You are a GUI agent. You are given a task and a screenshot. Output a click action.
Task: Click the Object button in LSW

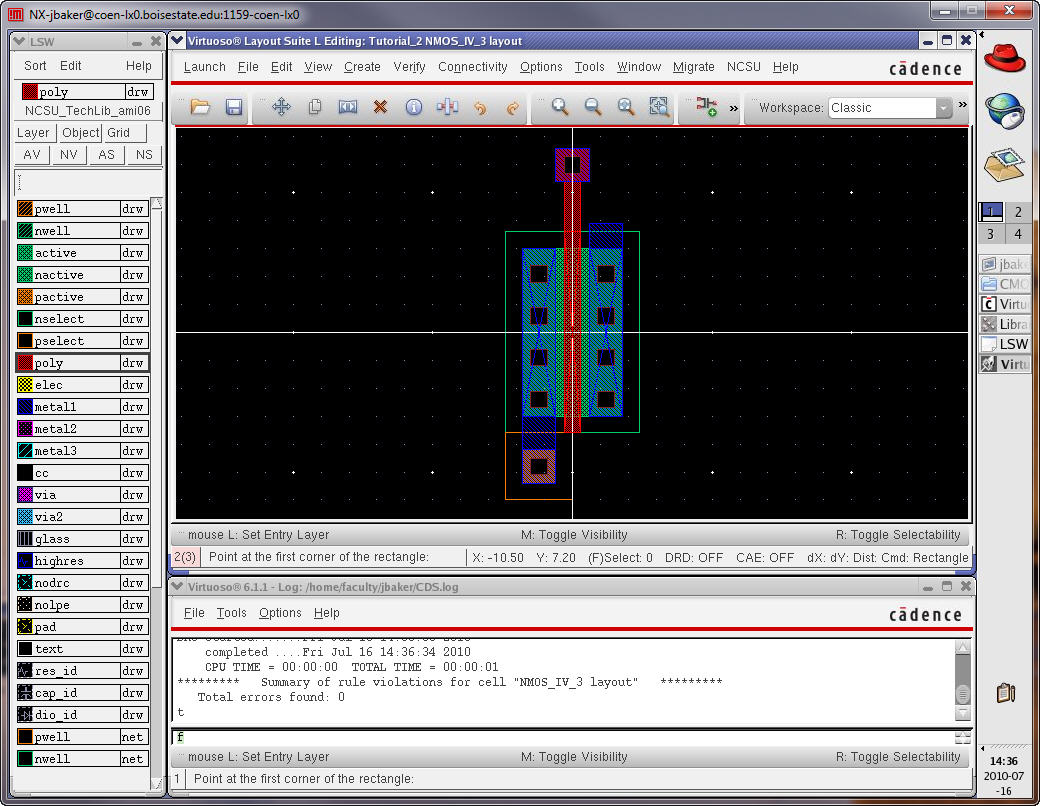coord(80,133)
